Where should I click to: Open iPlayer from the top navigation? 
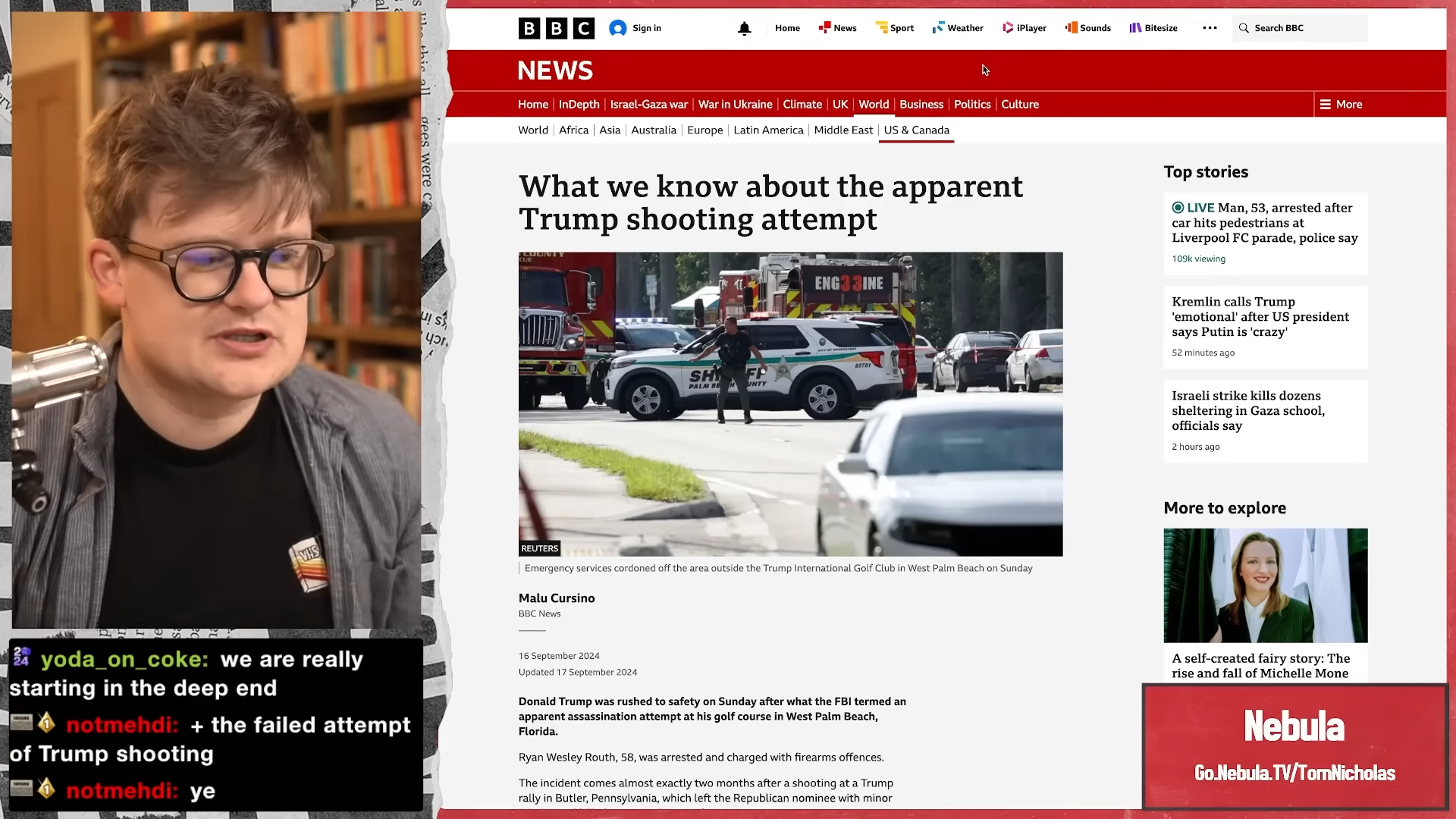tap(1025, 28)
